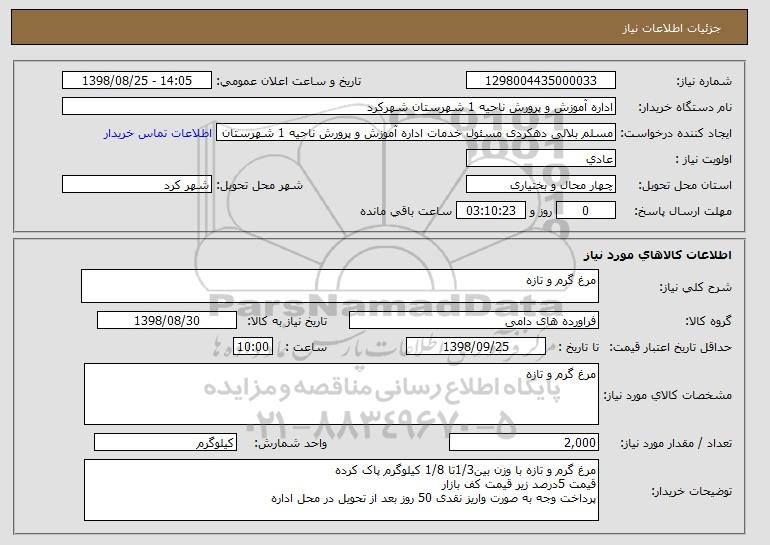
Task: Click the مشخصات کالای مورد نیاز text area
Action: coord(341,394)
